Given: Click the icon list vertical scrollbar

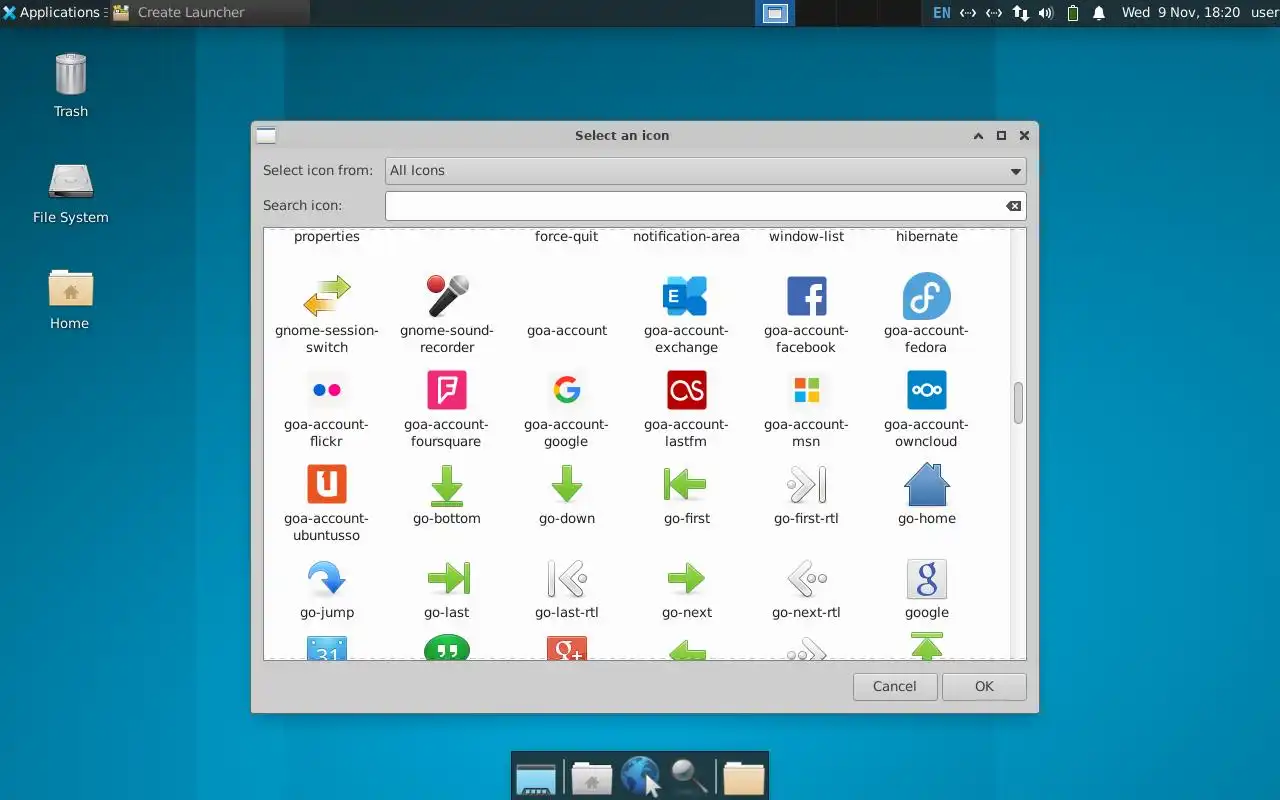Looking at the screenshot, I should [x=1018, y=402].
